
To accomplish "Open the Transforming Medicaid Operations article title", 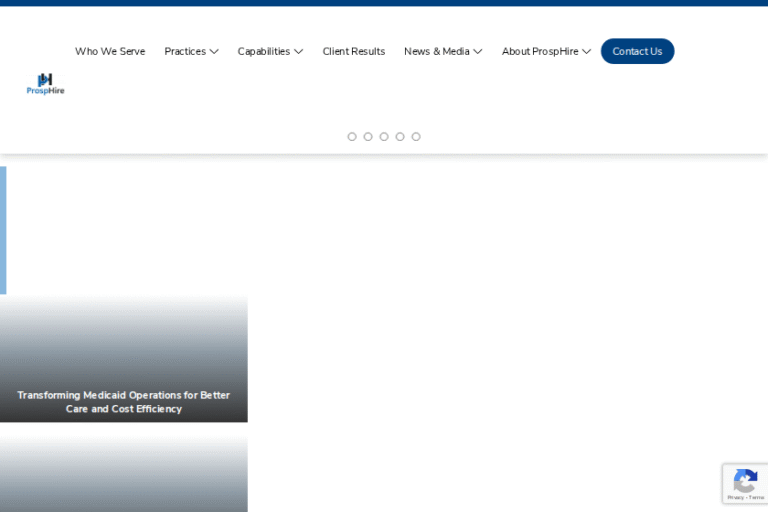I will (x=124, y=402).
